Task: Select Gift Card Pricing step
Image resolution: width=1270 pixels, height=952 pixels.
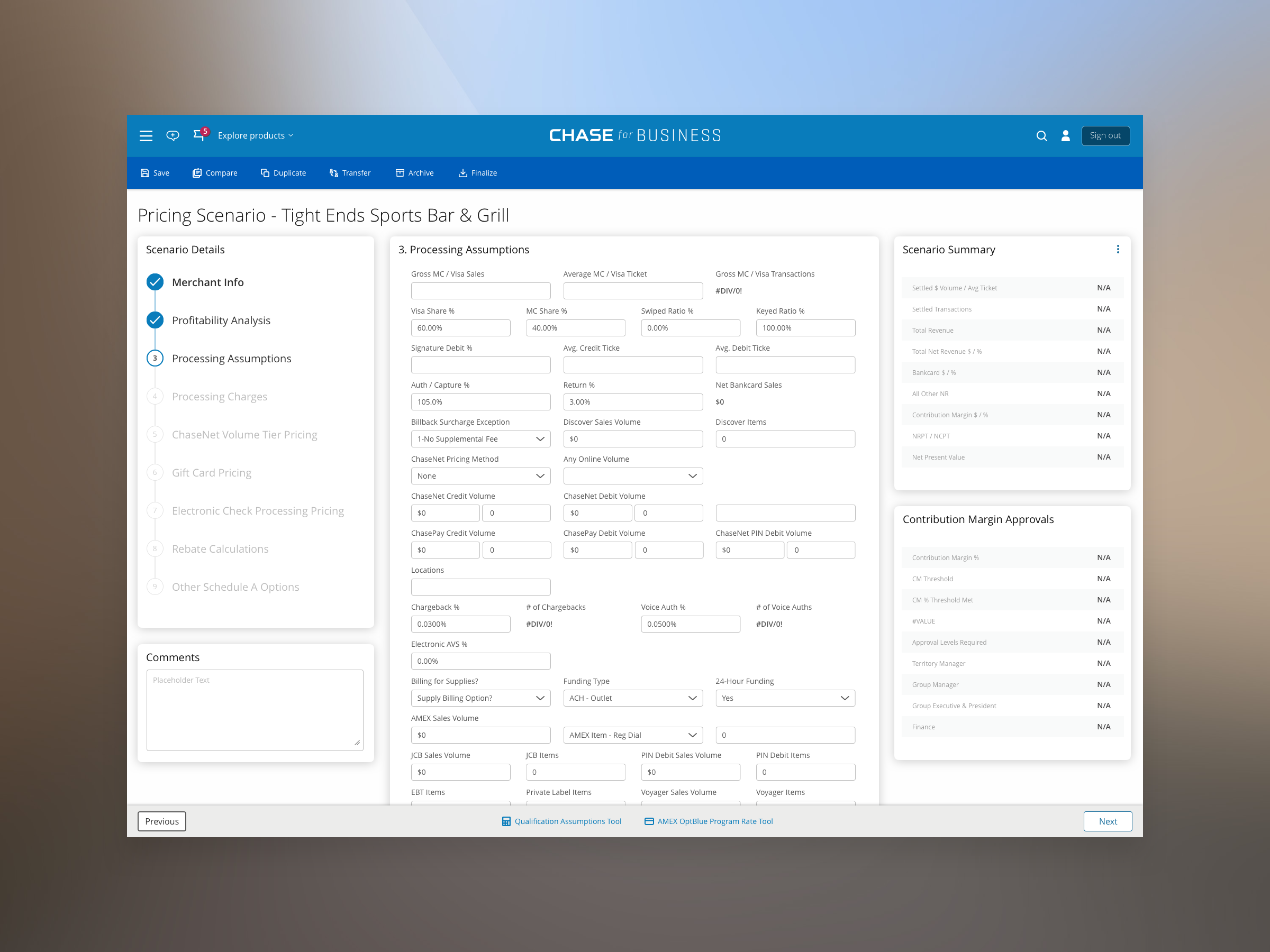Action: click(x=211, y=472)
